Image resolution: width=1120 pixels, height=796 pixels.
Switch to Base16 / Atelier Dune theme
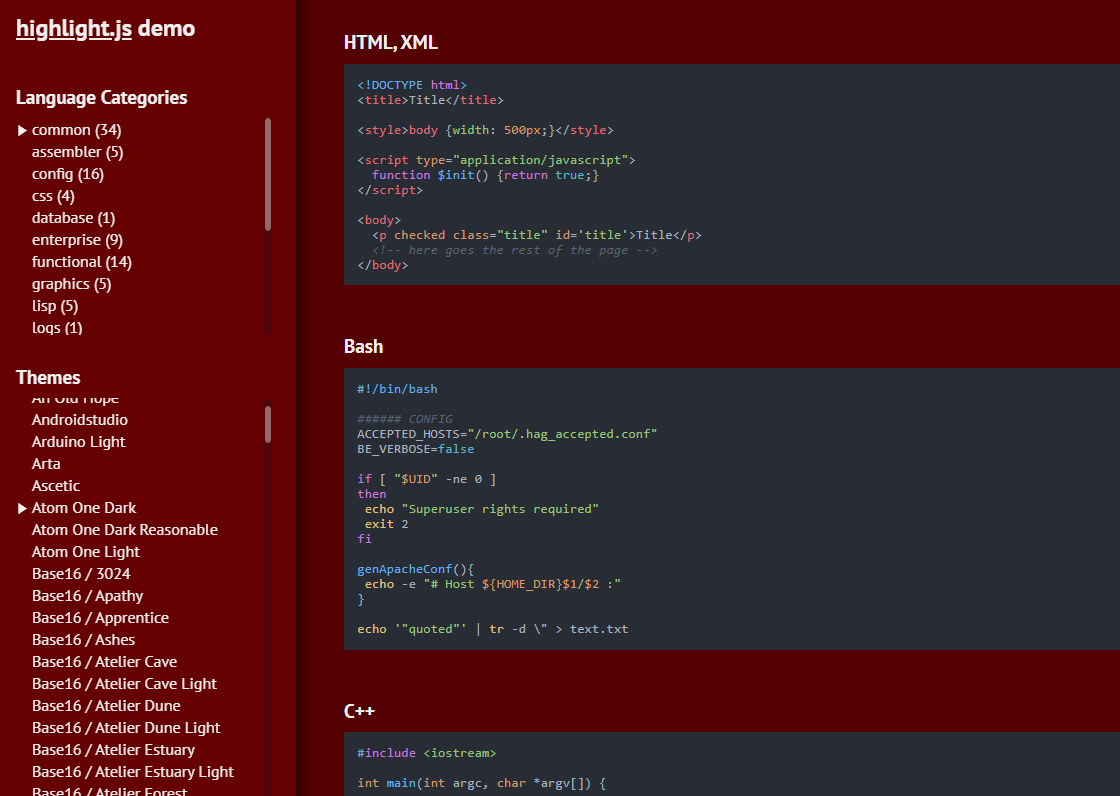106,706
